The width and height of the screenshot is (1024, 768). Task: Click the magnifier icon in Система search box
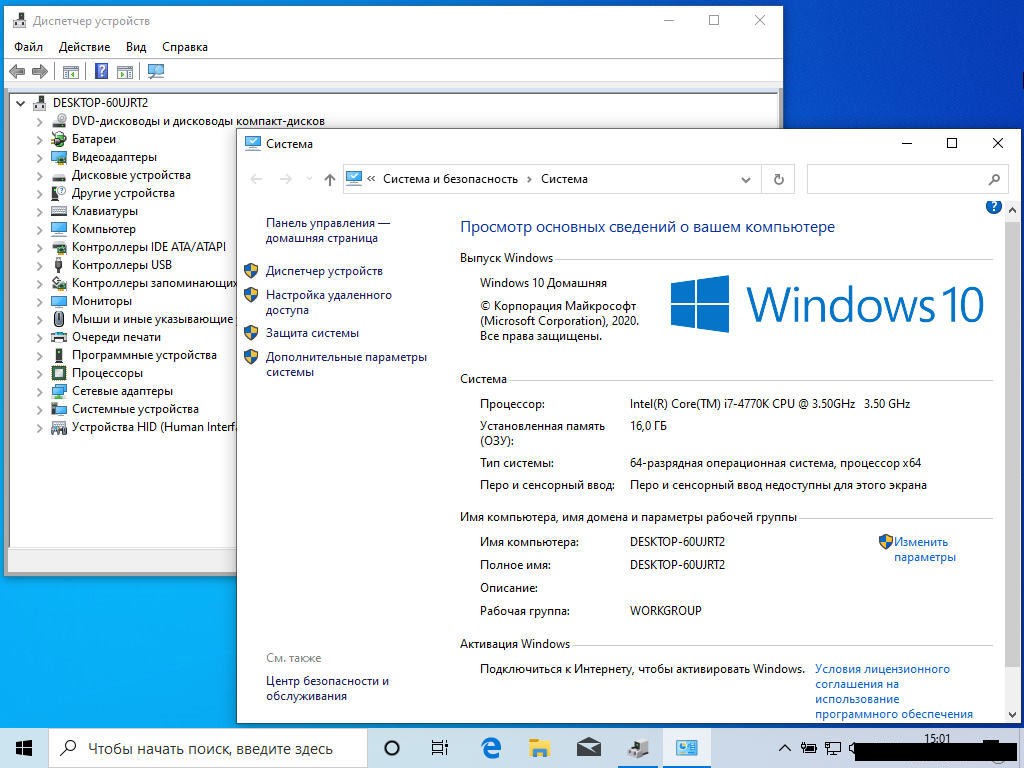(994, 179)
